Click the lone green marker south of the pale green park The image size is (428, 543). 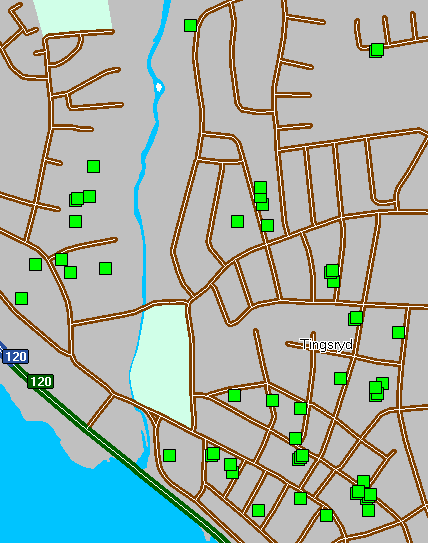coord(169,455)
